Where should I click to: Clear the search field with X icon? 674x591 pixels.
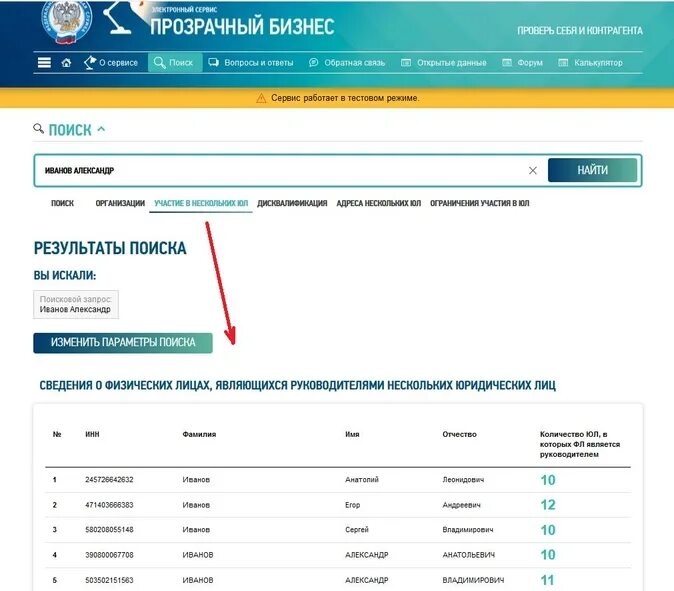tap(533, 171)
